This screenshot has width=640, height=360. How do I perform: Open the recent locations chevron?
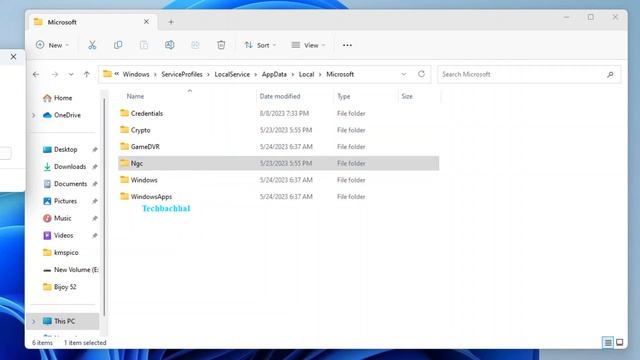tap(71, 74)
